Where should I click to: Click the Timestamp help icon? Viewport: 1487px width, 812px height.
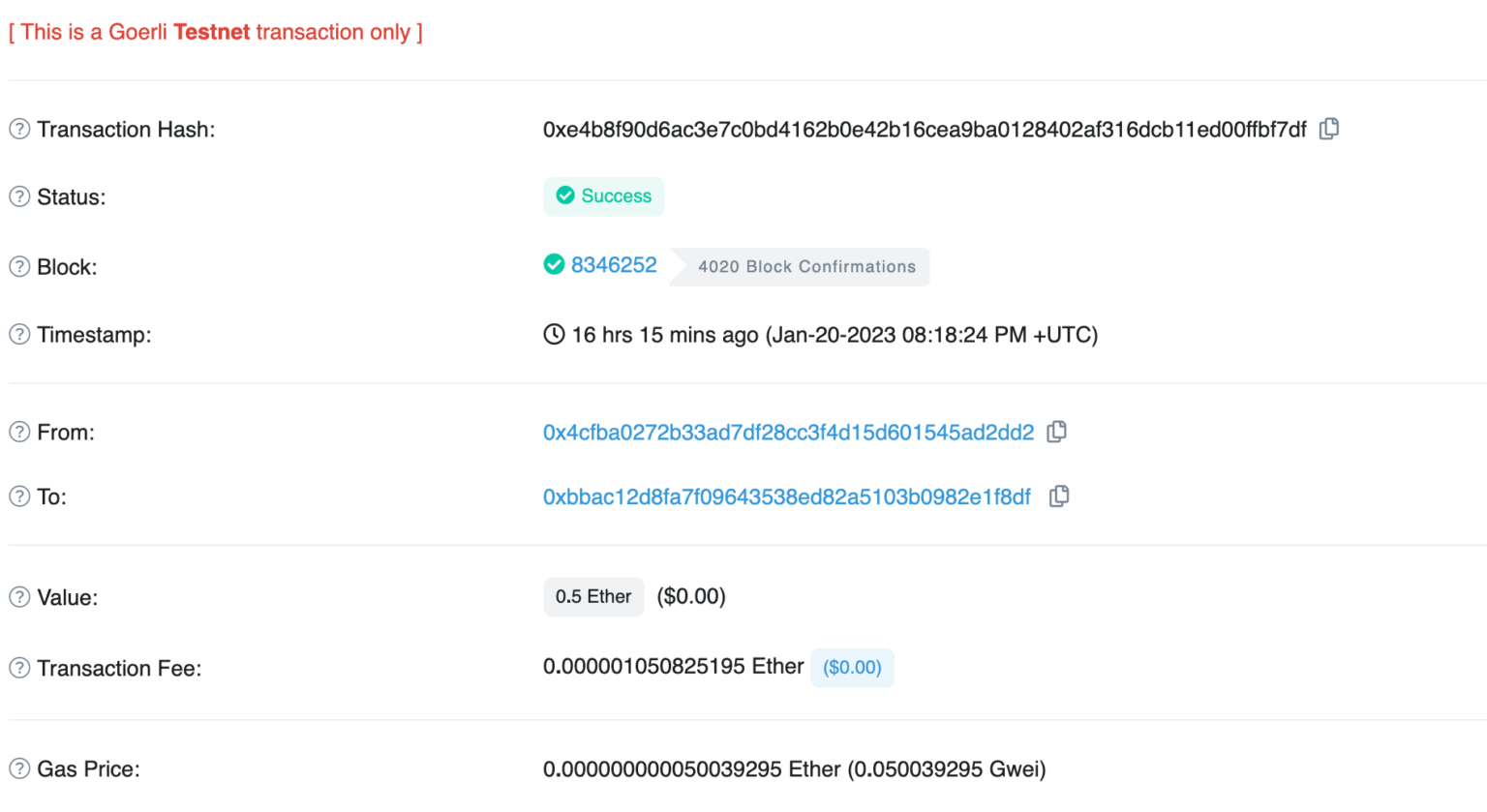18,334
